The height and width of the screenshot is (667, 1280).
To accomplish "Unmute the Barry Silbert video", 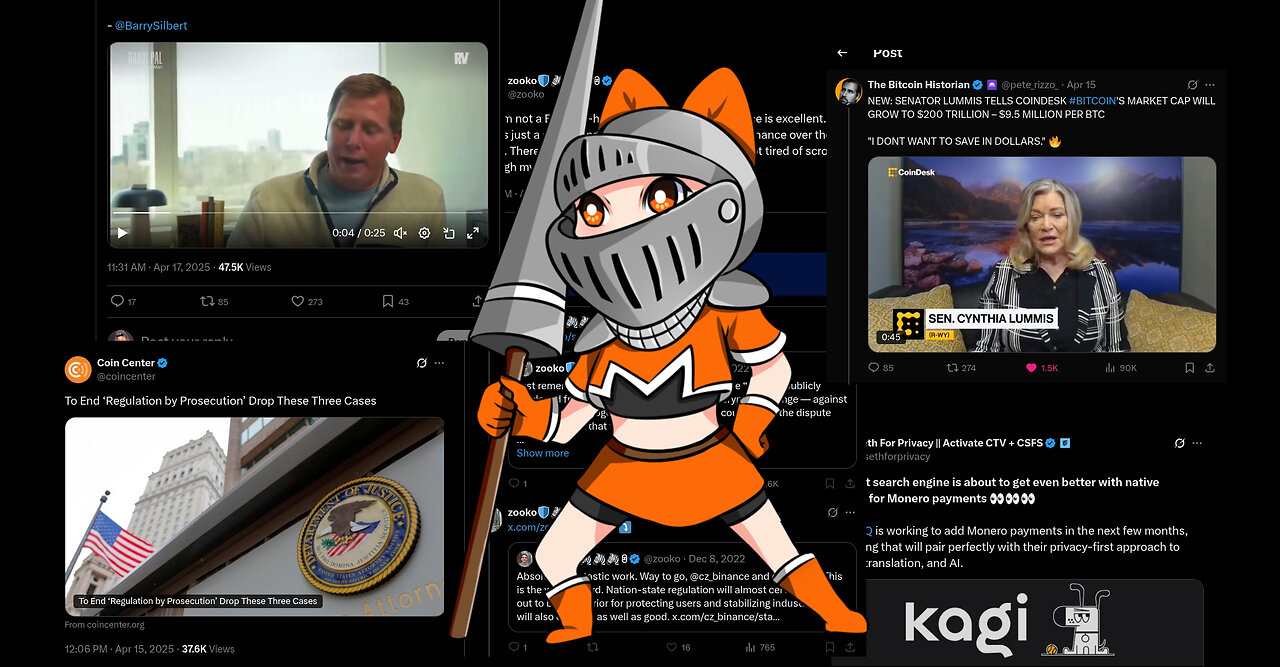I will click(400, 233).
